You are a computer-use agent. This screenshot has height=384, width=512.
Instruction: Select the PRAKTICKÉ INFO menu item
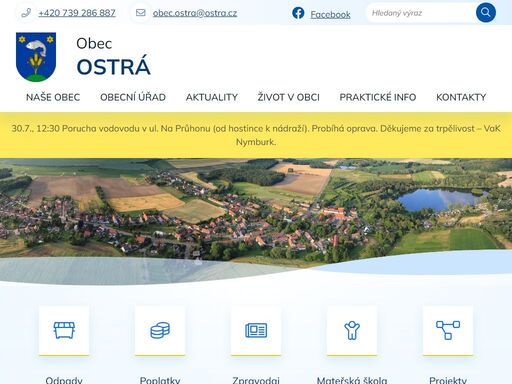pos(378,97)
